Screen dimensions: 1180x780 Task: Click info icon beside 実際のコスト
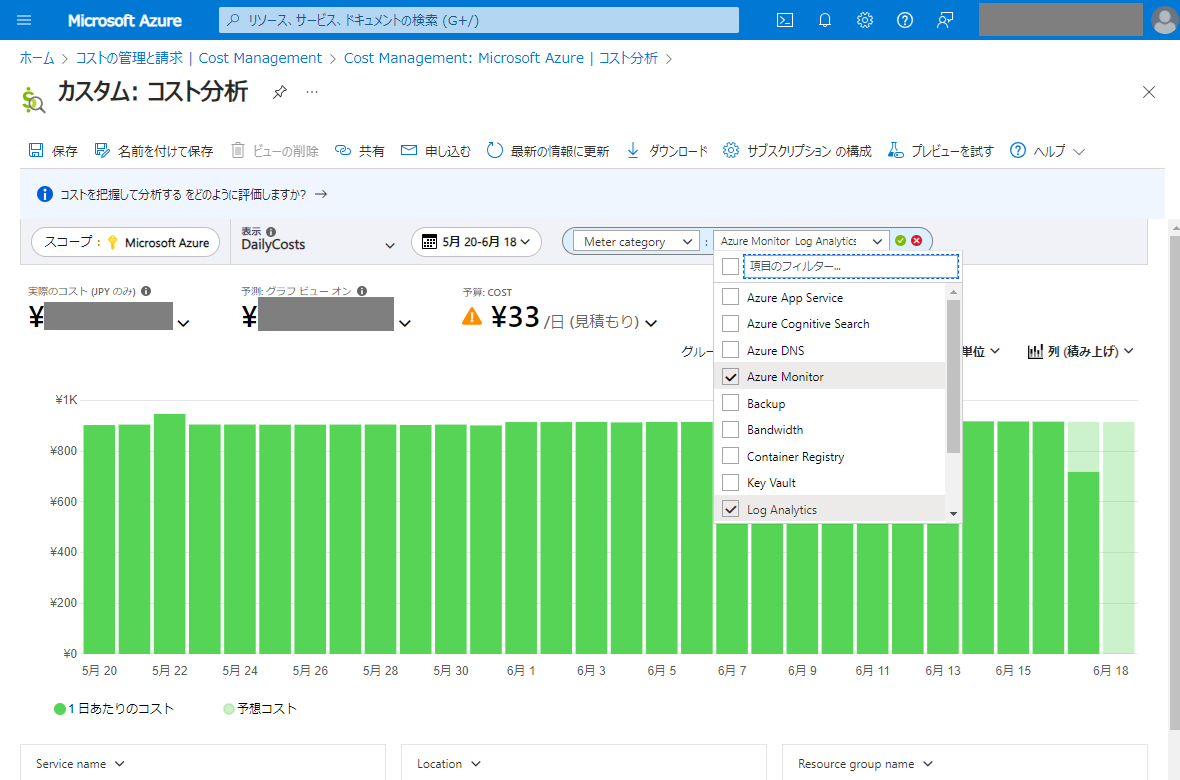click(x=146, y=291)
